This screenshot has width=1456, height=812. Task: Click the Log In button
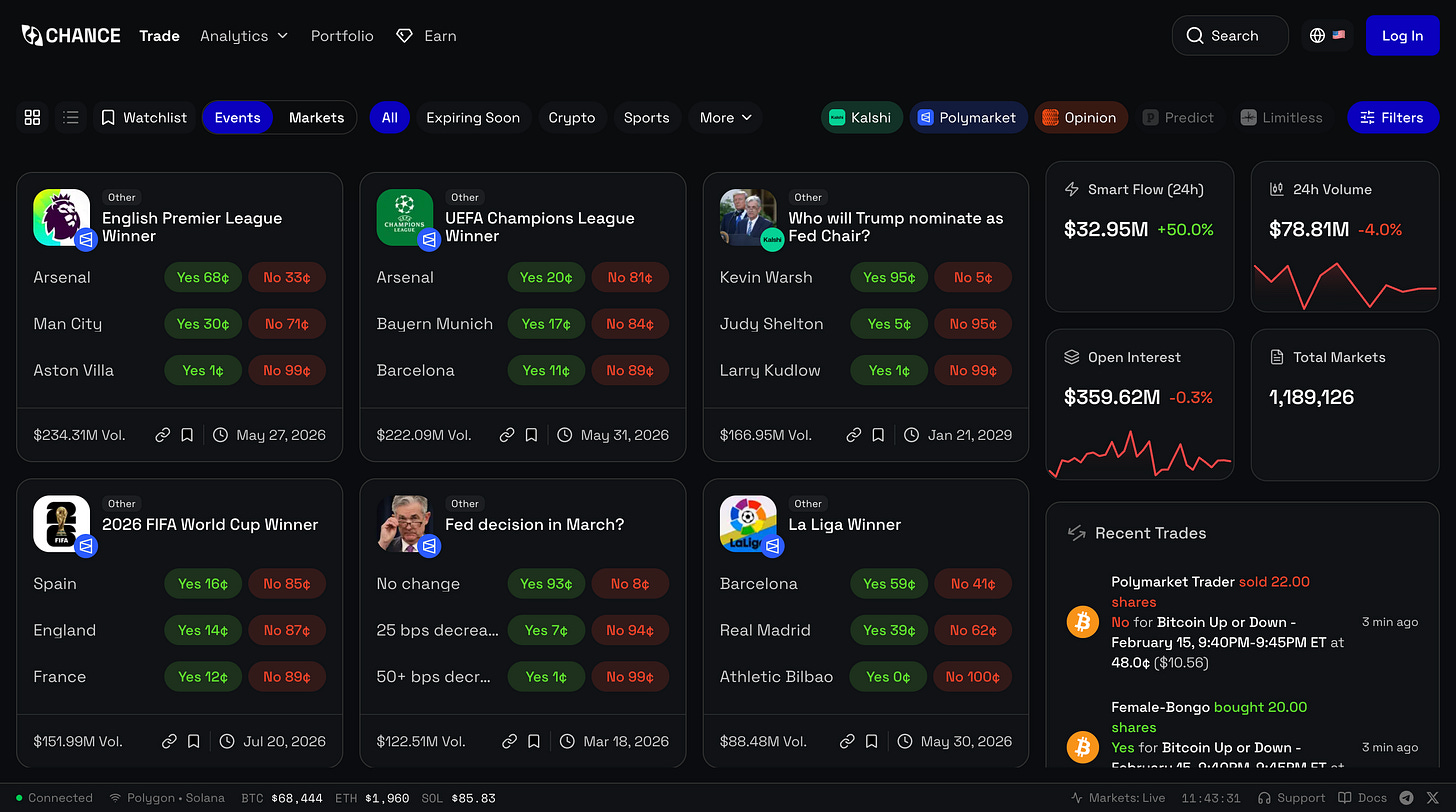(x=1402, y=36)
